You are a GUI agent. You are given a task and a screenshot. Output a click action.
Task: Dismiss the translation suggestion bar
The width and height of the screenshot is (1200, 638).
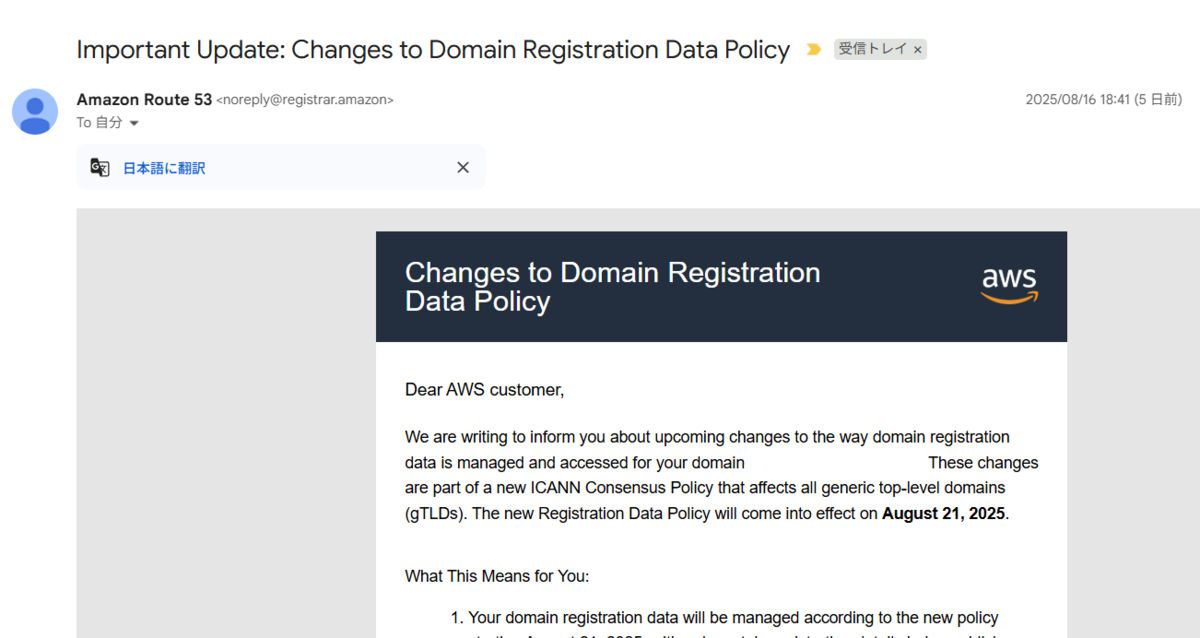pyautogui.click(x=463, y=167)
